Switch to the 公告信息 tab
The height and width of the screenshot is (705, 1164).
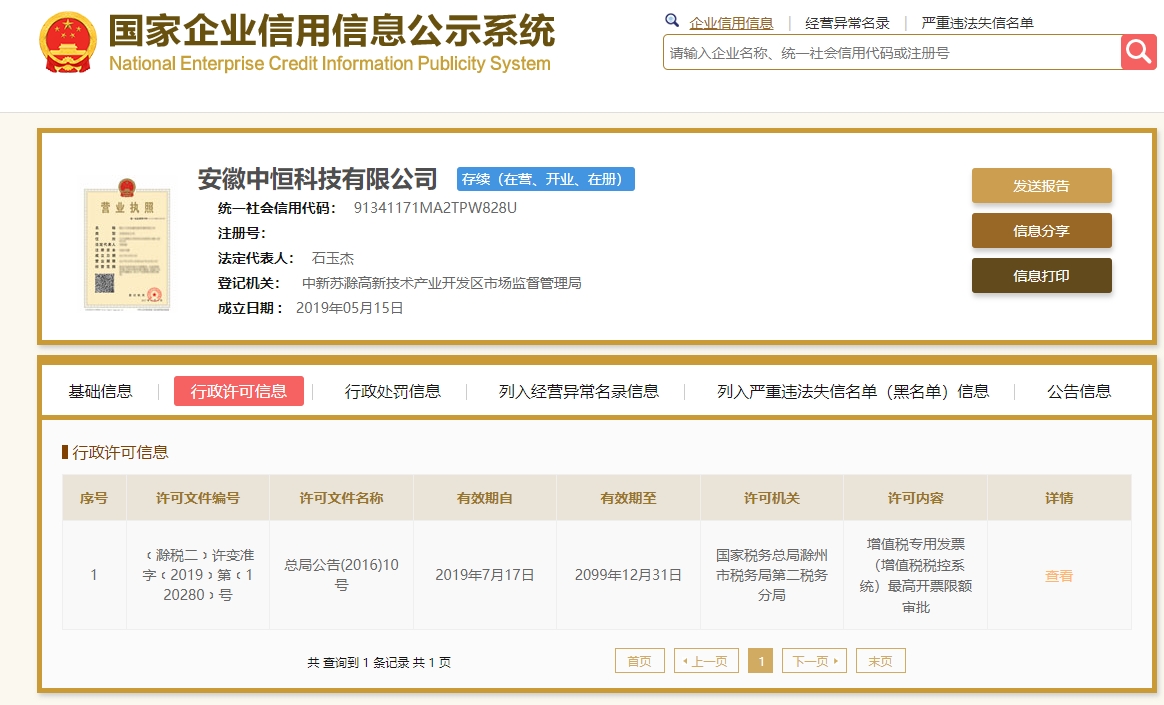tap(1079, 391)
